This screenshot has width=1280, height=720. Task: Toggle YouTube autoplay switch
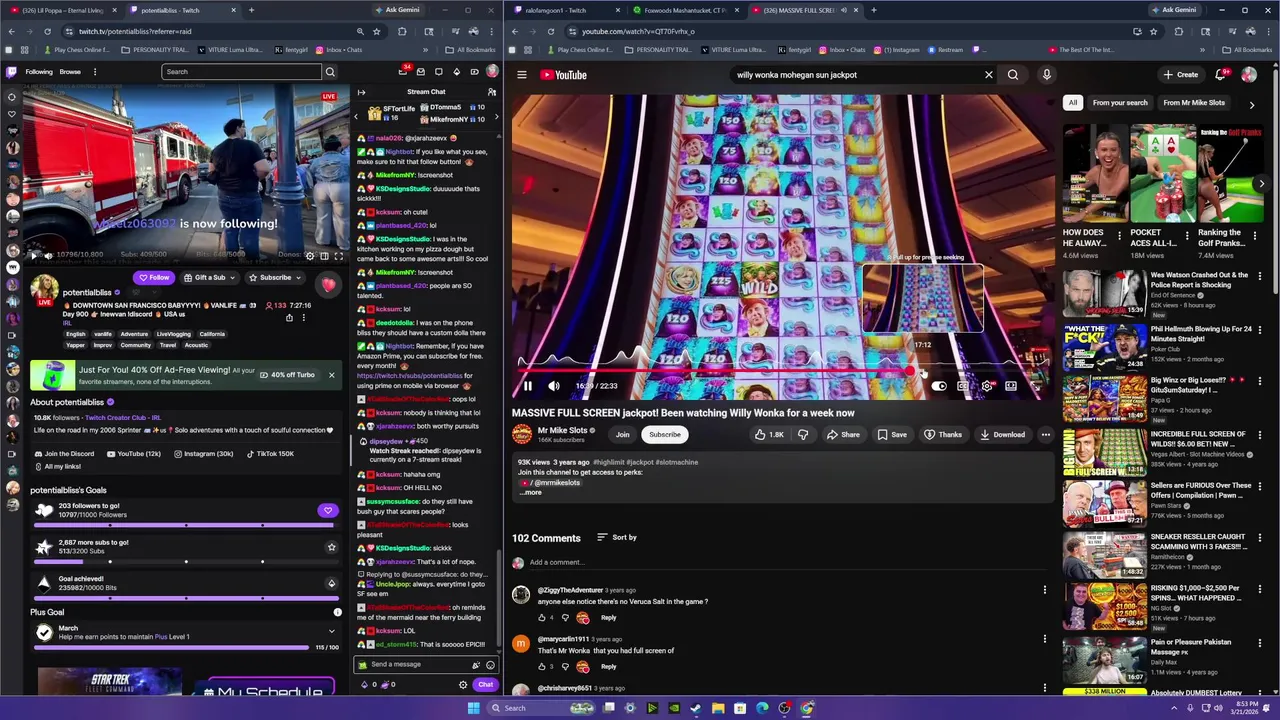pos(938,386)
